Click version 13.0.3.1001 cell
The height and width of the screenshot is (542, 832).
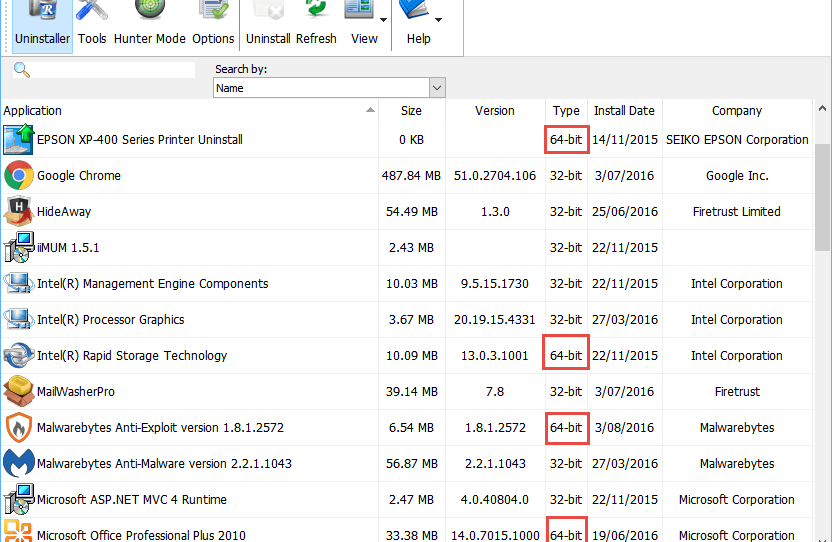495,355
